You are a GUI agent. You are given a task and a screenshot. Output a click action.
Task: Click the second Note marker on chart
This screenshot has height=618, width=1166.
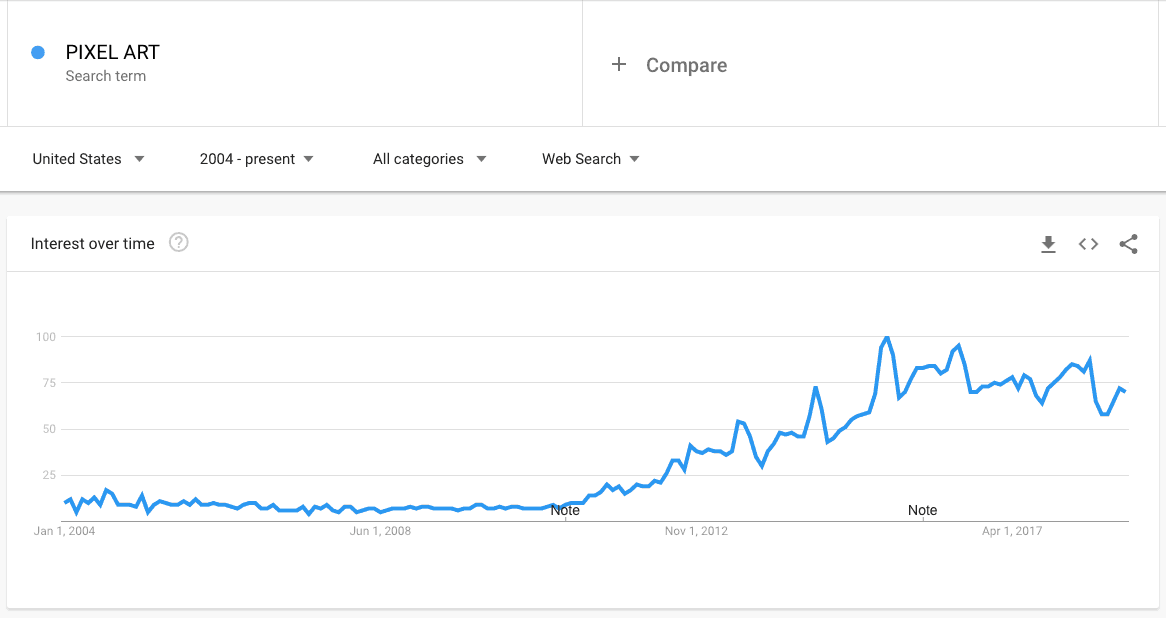[922, 510]
